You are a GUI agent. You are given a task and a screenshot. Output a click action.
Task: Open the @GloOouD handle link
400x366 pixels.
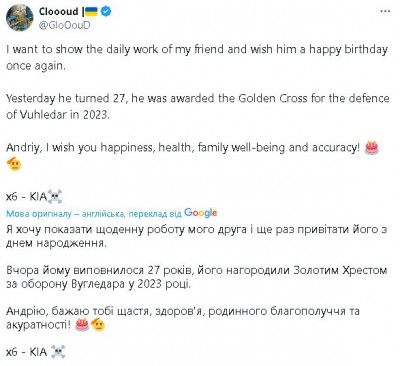pos(64,25)
